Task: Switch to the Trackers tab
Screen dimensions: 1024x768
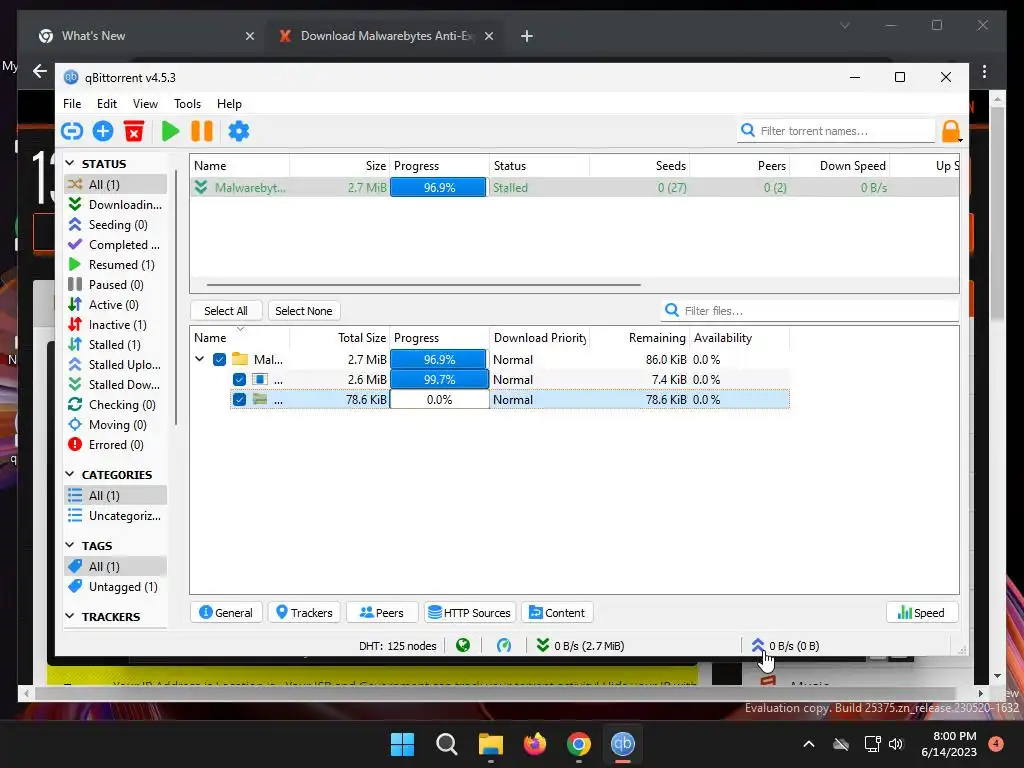Action: point(304,613)
